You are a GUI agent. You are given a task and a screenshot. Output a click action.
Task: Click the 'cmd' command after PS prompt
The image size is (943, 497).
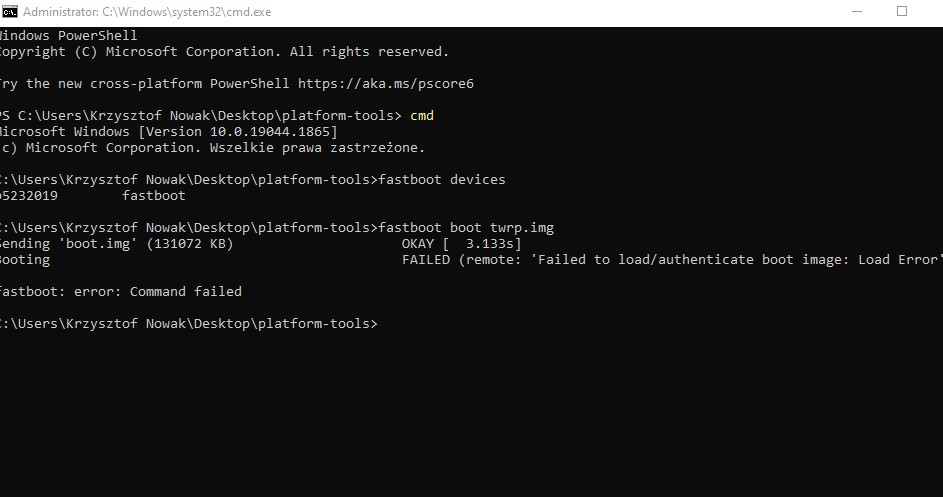(x=421, y=116)
